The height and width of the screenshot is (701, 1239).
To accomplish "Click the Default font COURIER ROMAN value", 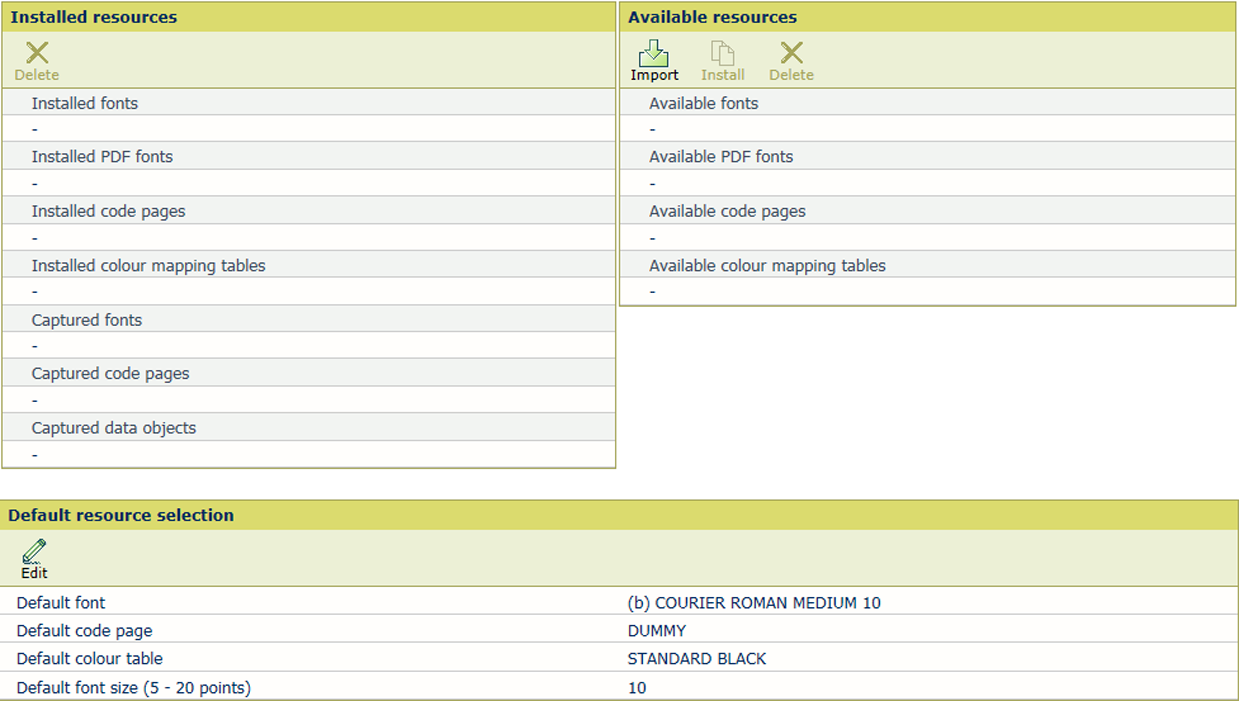I will (x=754, y=603).
